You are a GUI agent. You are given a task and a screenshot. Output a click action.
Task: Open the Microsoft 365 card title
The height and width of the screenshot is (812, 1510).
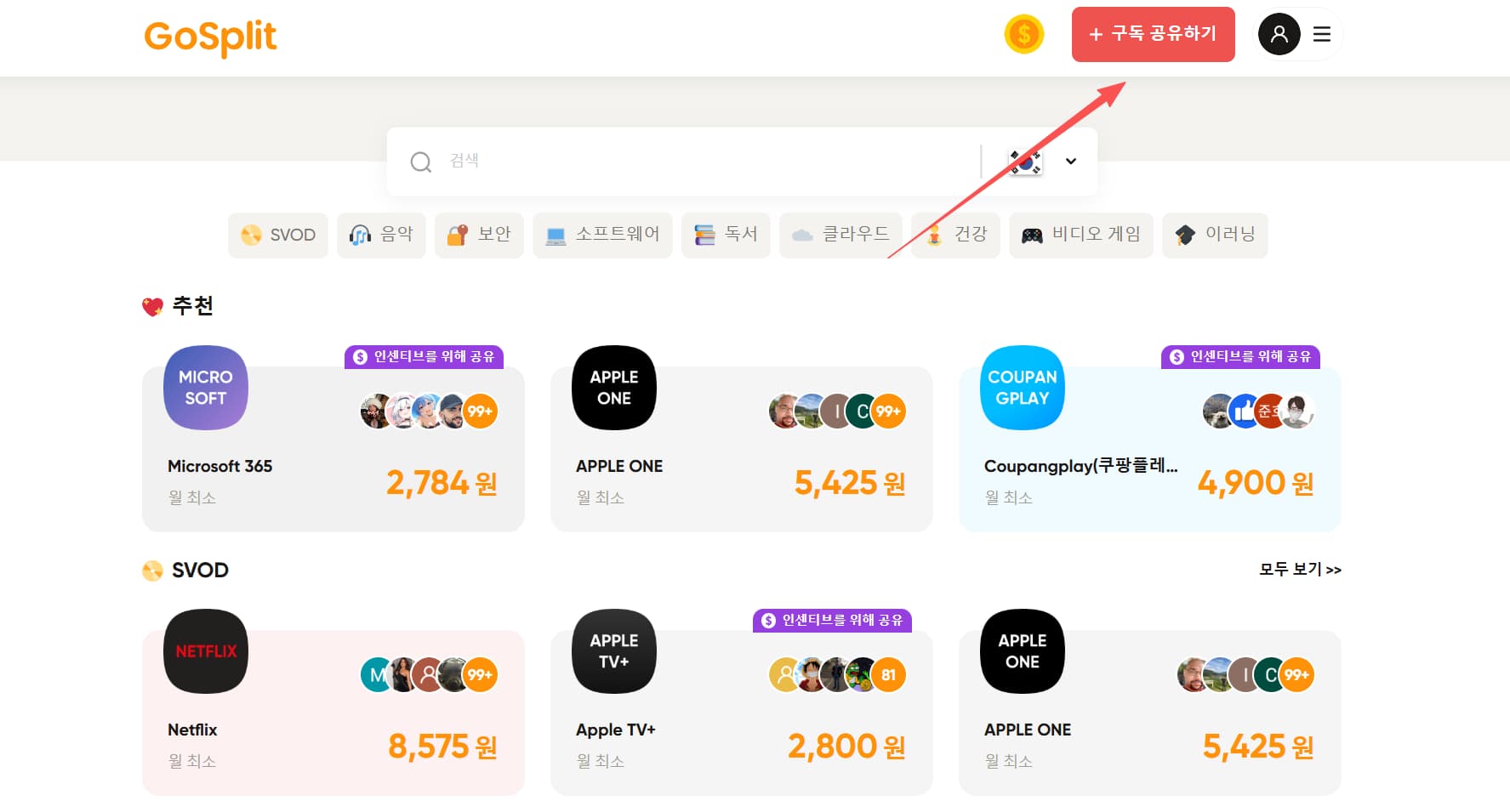click(x=220, y=466)
